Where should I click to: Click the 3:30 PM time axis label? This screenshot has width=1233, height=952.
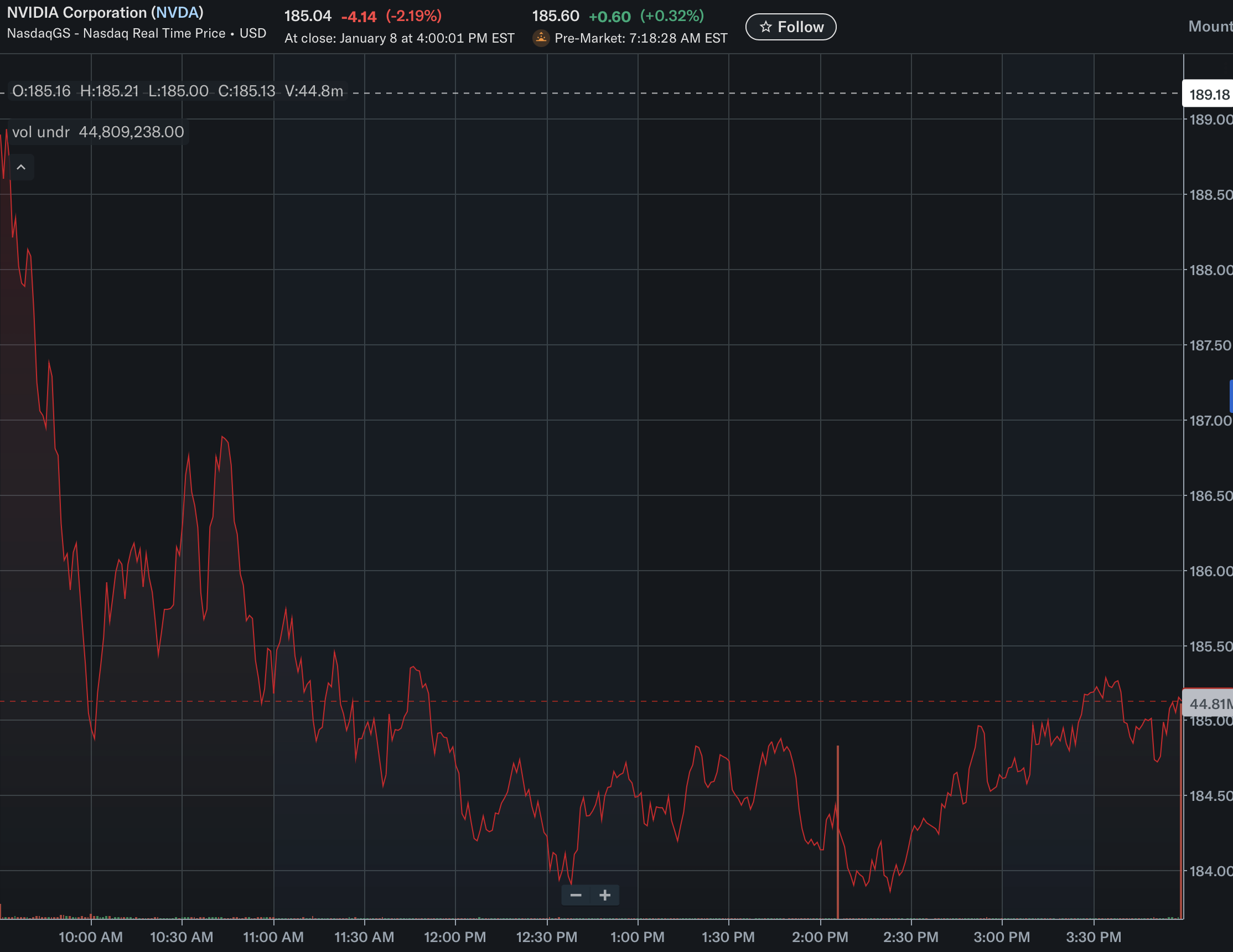(1094, 937)
